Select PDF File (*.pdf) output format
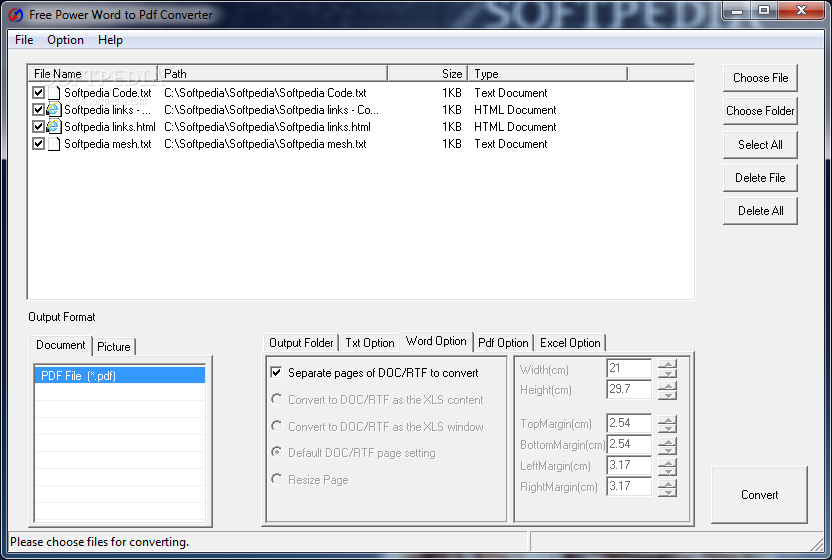Image resolution: width=832 pixels, height=560 pixels. pos(120,375)
